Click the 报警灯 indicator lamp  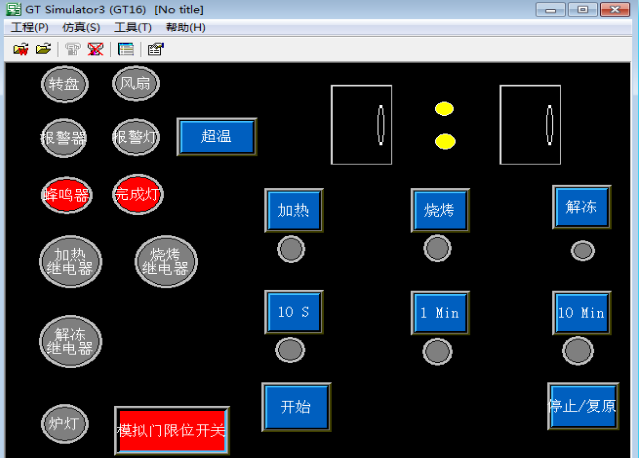(x=136, y=137)
